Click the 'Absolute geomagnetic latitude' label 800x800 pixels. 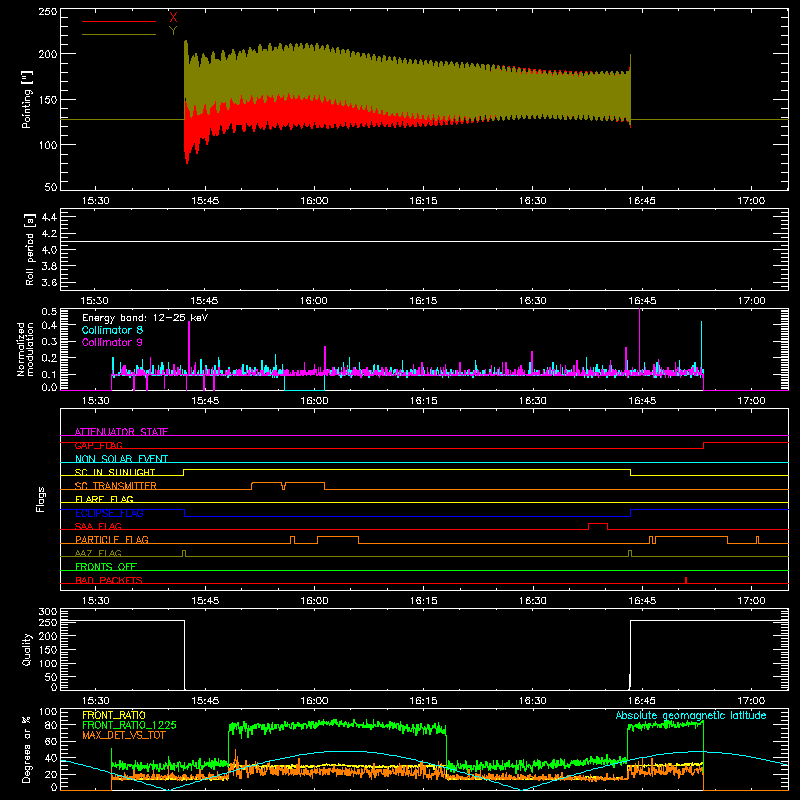691,715
